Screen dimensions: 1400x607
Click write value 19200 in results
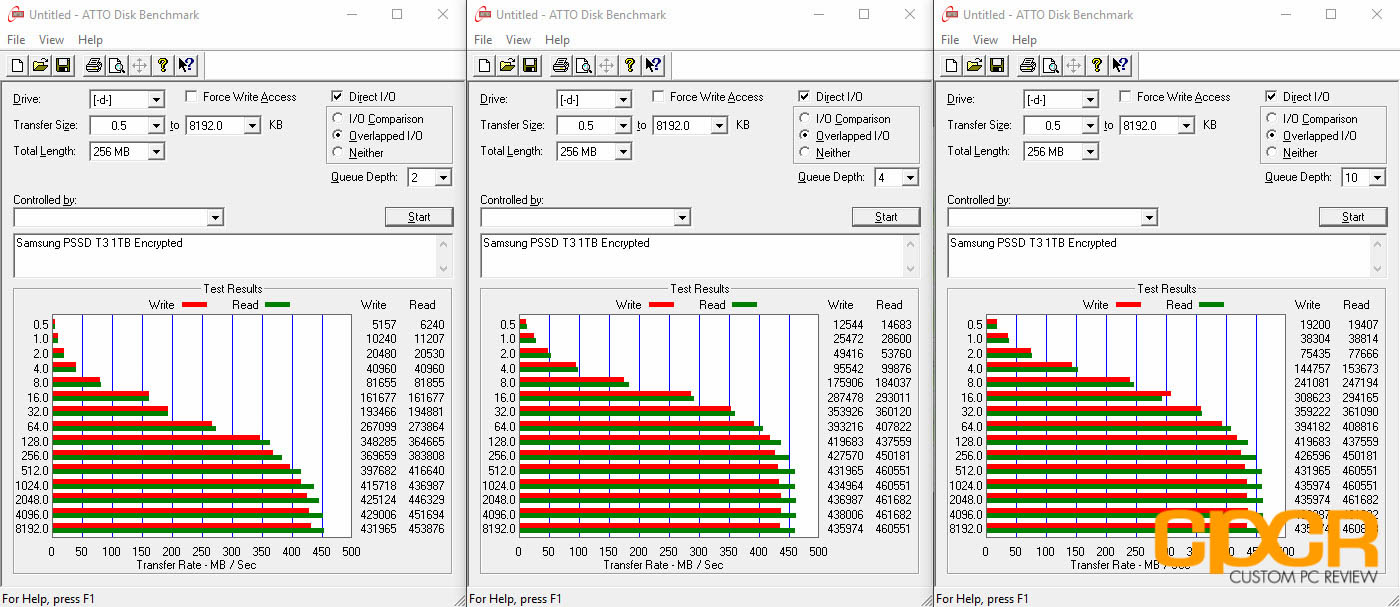coord(1315,324)
